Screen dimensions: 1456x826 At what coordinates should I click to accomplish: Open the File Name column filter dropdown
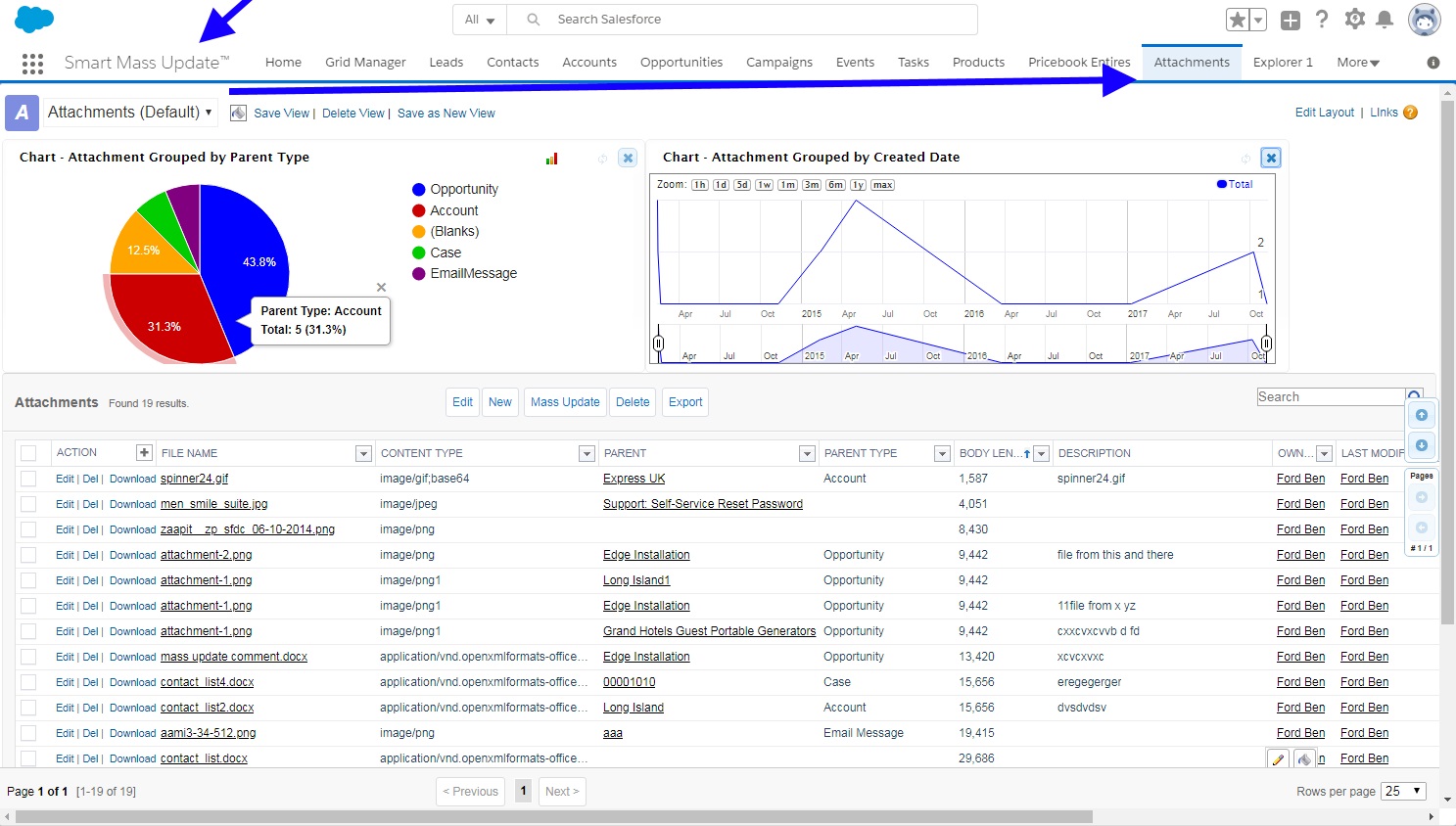point(363,453)
